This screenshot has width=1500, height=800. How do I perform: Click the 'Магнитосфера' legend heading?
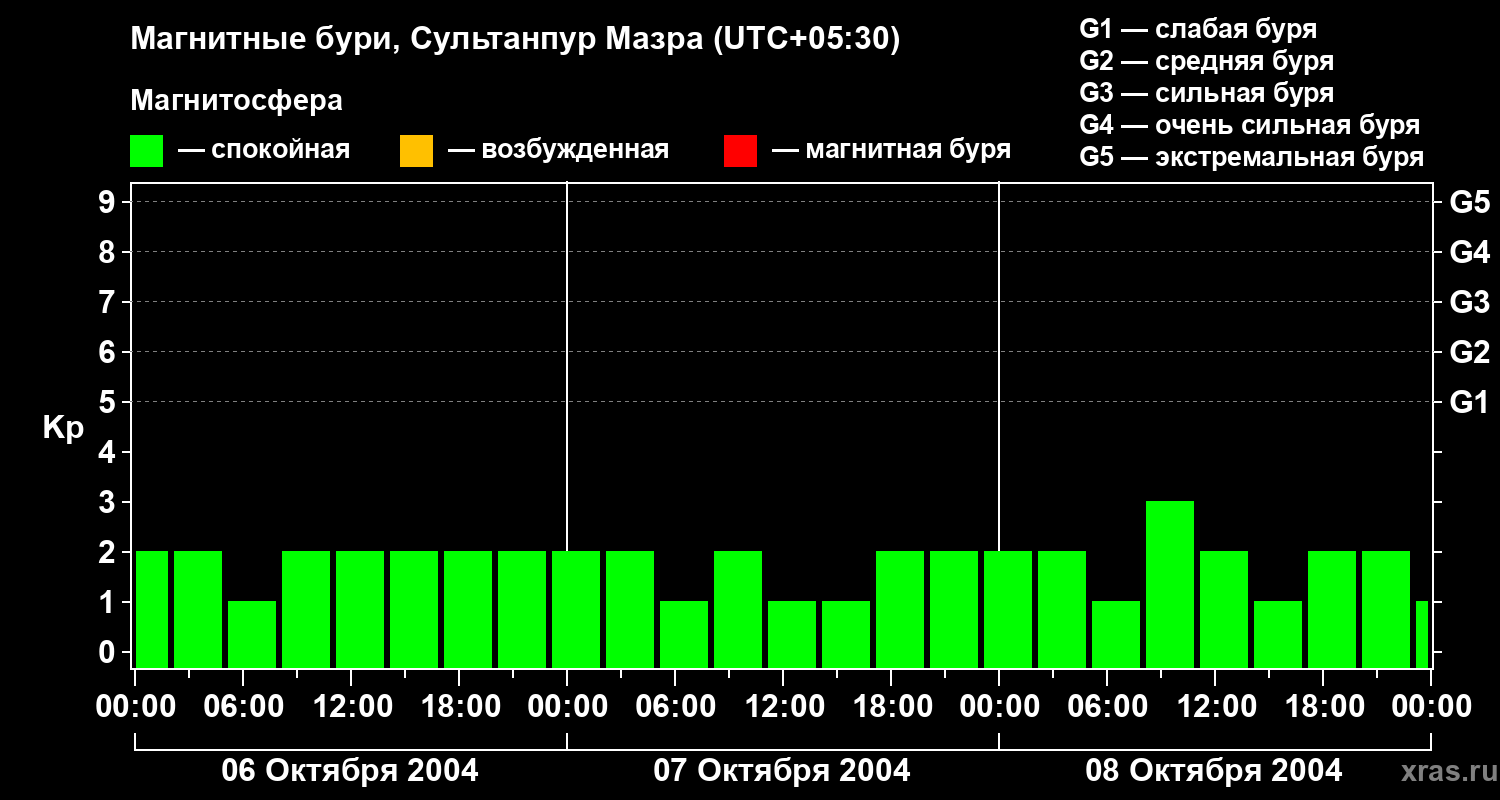pyautogui.click(x=236, y=101)
